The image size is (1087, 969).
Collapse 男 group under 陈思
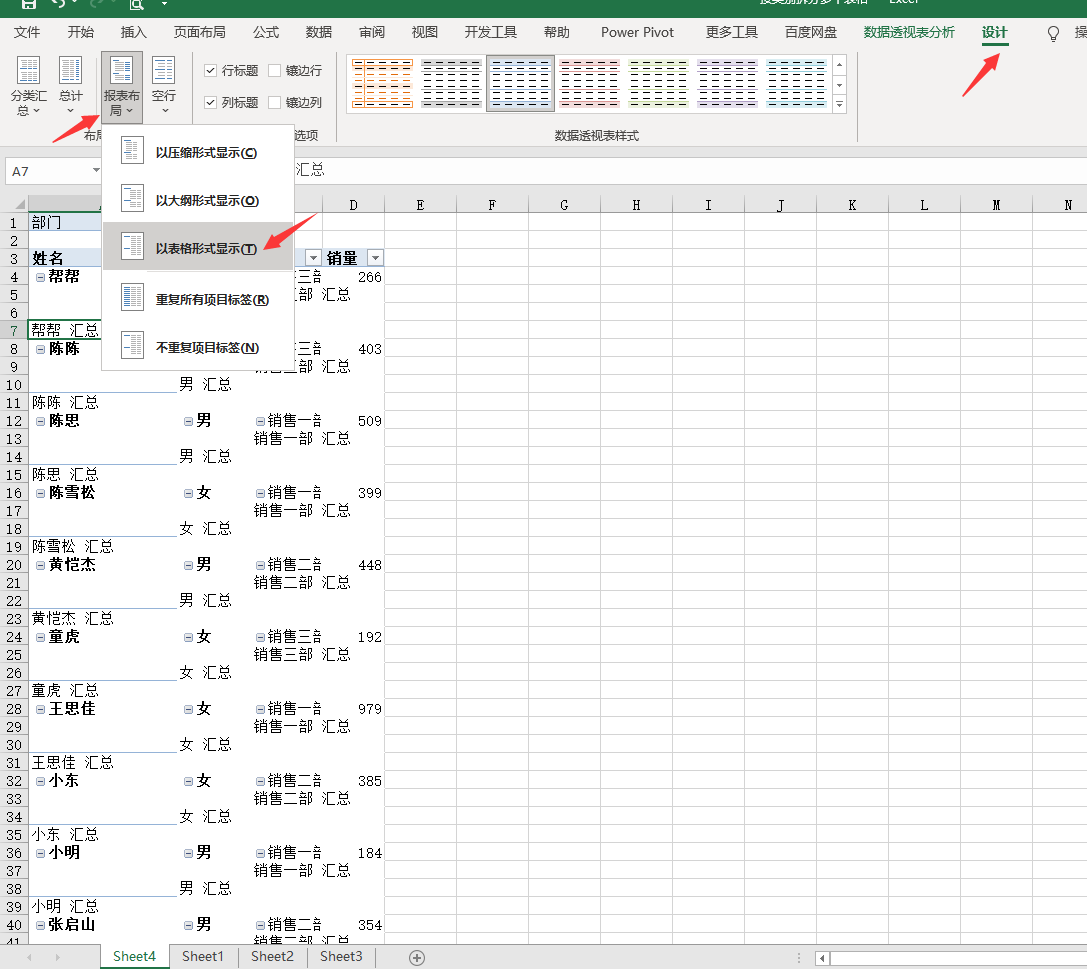coord(188,421)
